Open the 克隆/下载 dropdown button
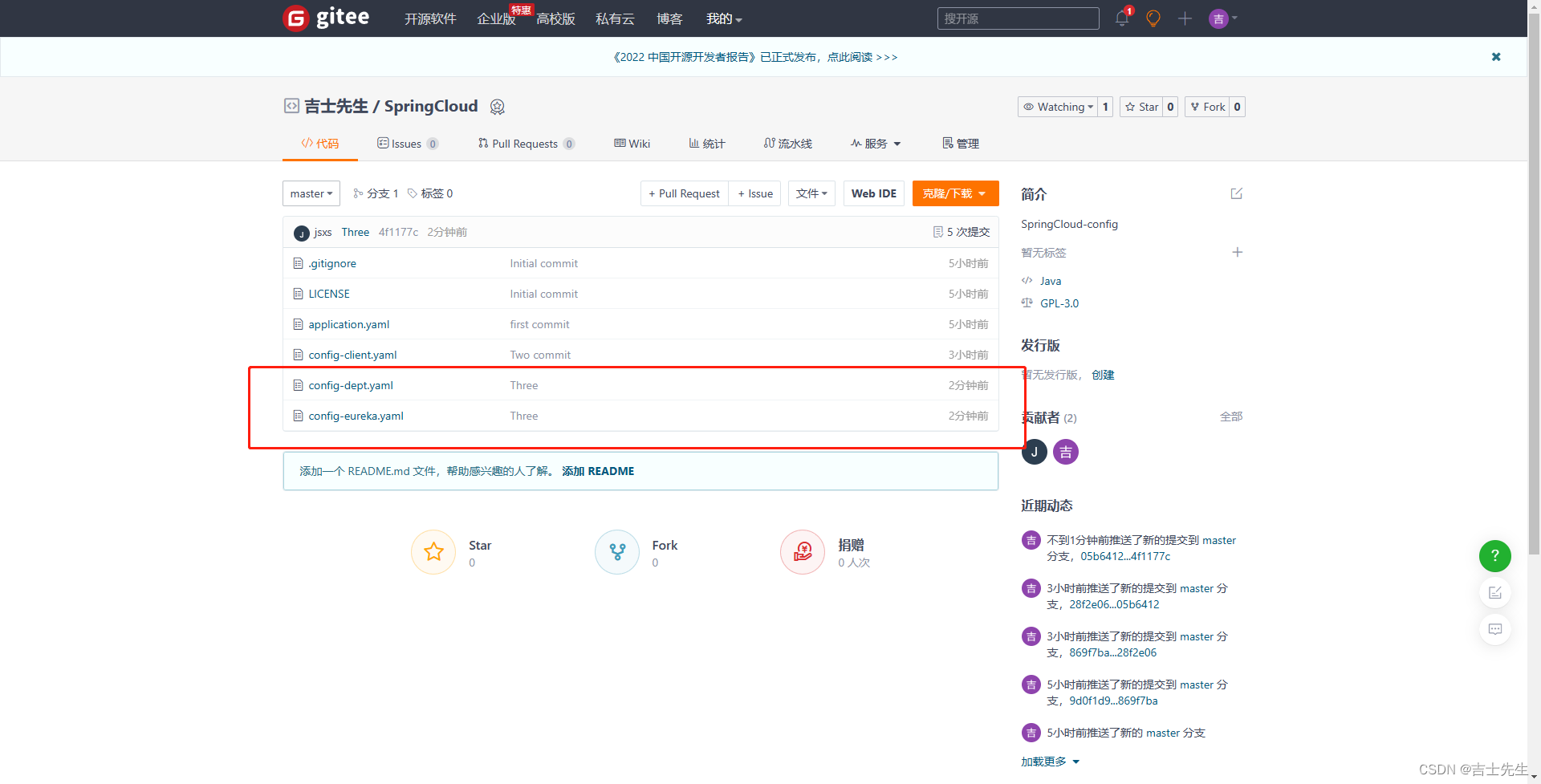Image resolution: width=1541 pixels, height=784 pixels. click(x=955, y=193)
